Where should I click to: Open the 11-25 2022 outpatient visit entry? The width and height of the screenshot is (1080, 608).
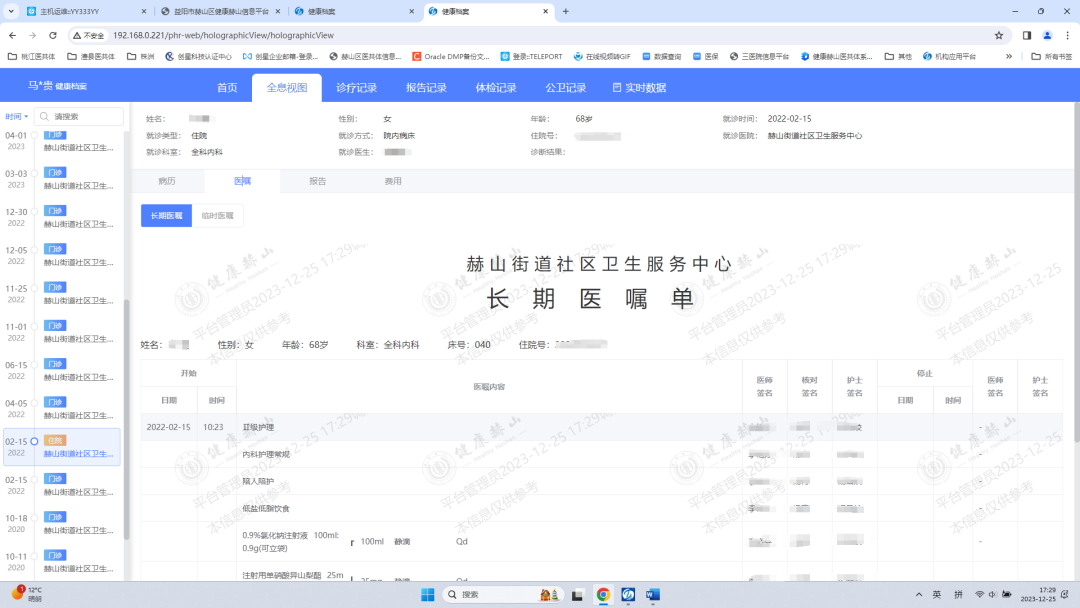(x=63, y=294)
